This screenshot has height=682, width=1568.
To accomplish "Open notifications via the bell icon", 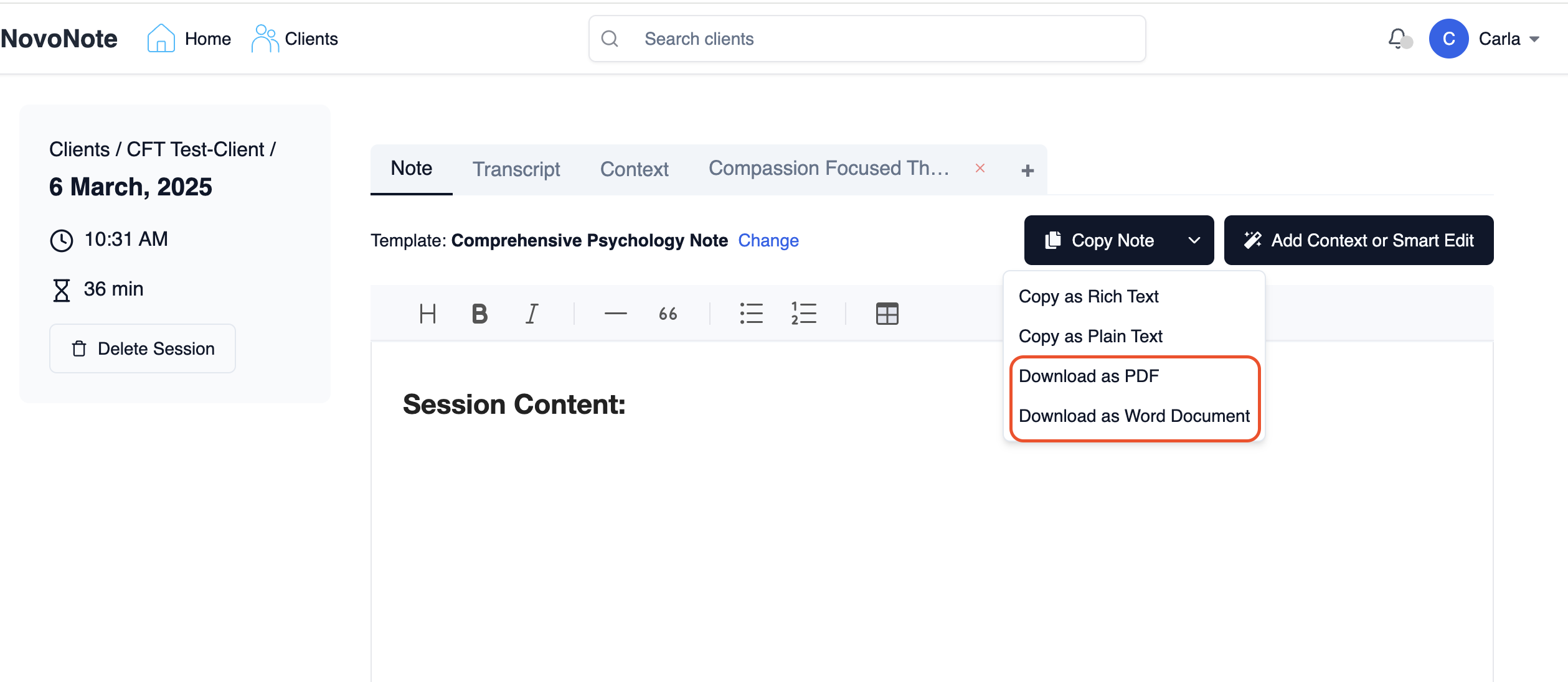I will click(x=1396, y=39).
